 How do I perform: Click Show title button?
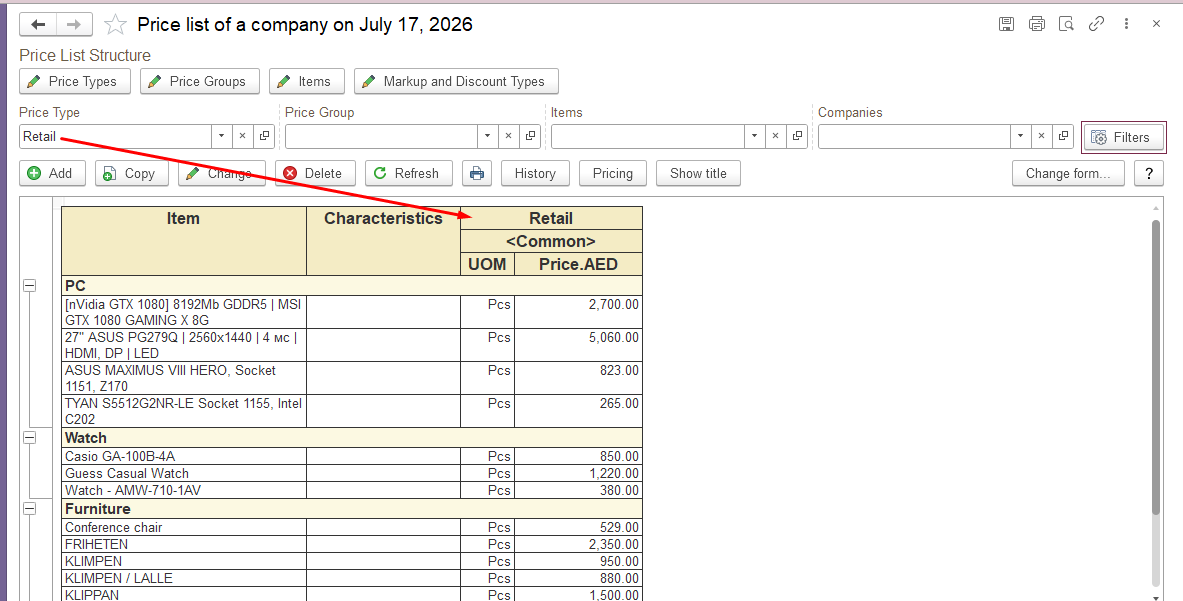[x=698, y=173]
